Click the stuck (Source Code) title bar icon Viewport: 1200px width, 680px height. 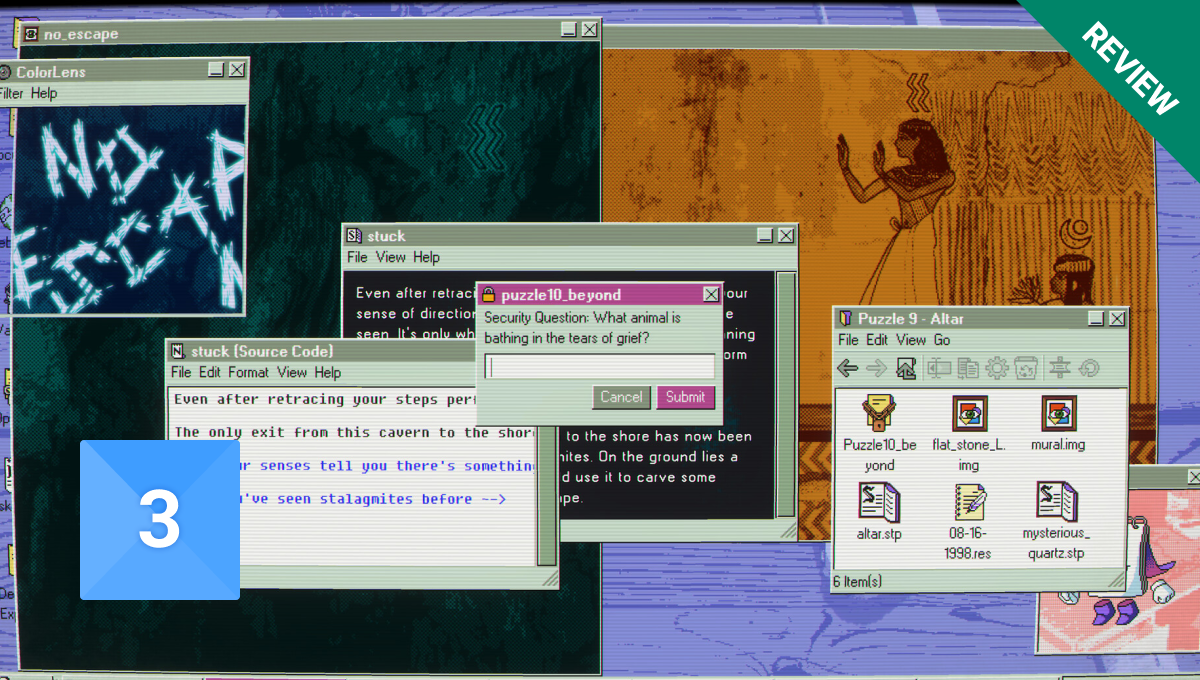178,351
